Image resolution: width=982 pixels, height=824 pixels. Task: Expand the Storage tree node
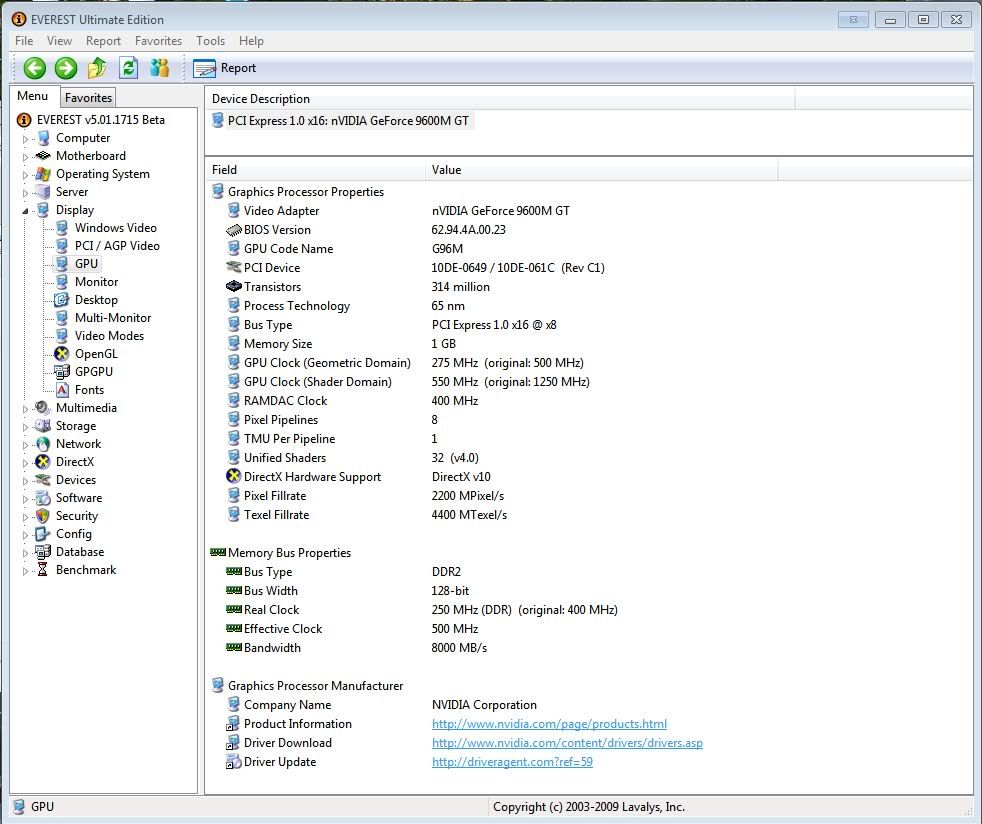pos(25,427)
